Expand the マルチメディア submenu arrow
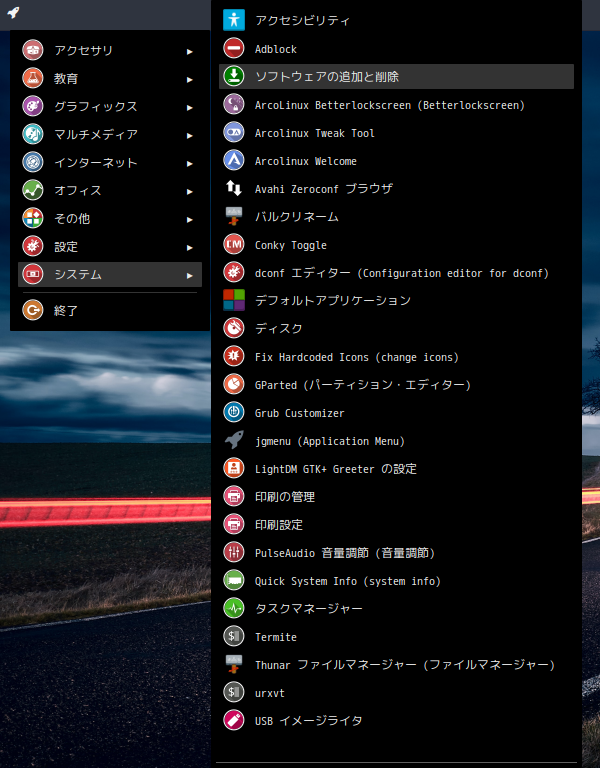Screen dimensions: 600x768 (190, 135)
